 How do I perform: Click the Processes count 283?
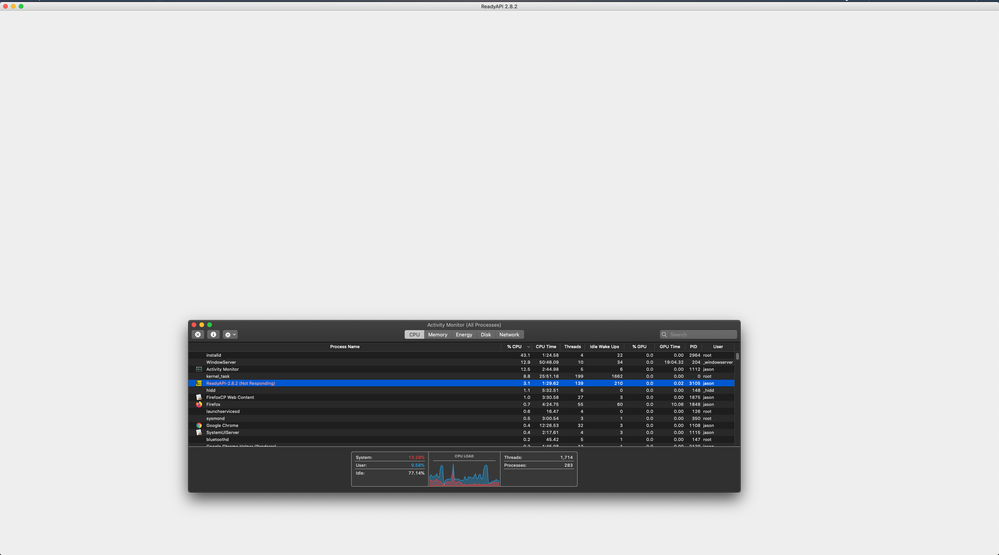[568, 465]
